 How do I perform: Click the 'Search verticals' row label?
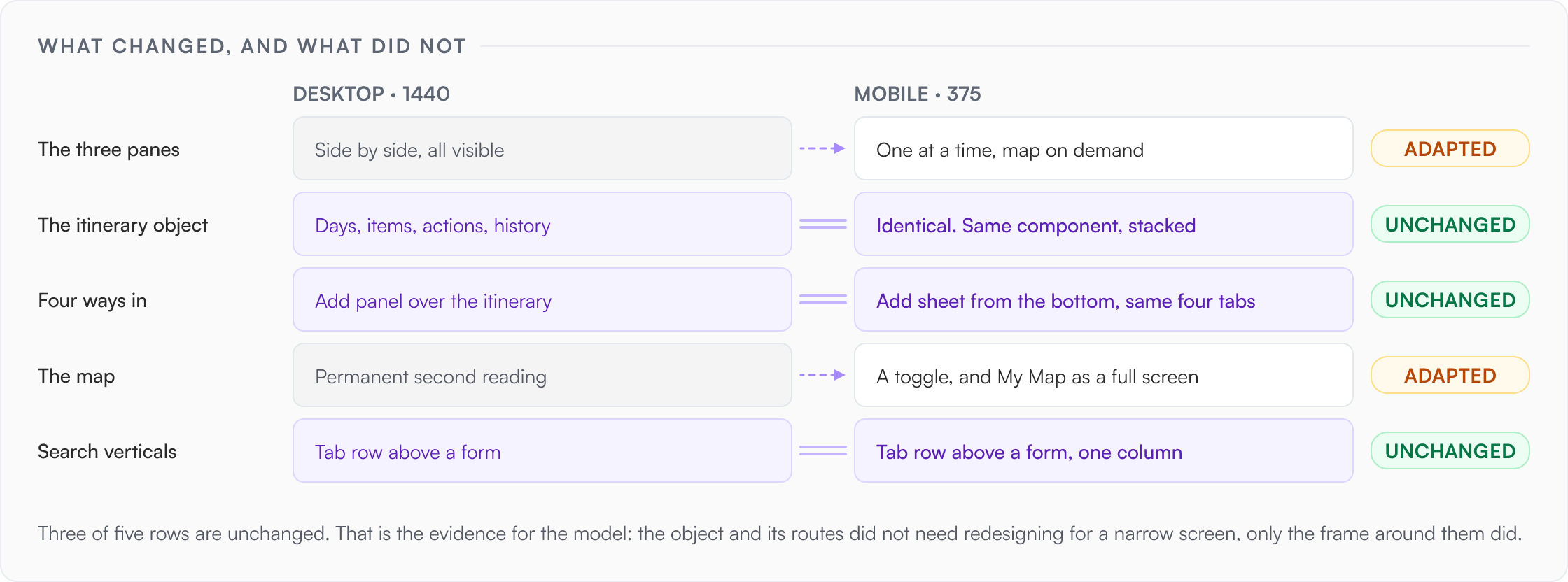pos(107,452)
